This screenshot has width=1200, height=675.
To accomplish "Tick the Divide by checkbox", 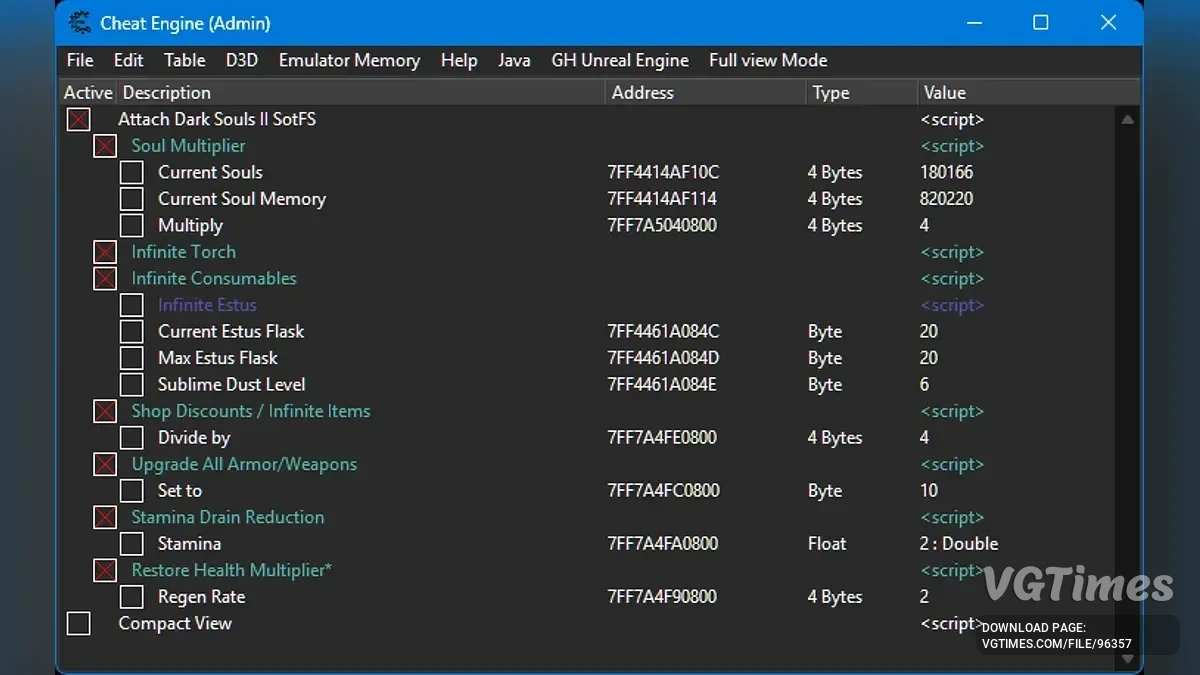I will click(x=132, y=437).
